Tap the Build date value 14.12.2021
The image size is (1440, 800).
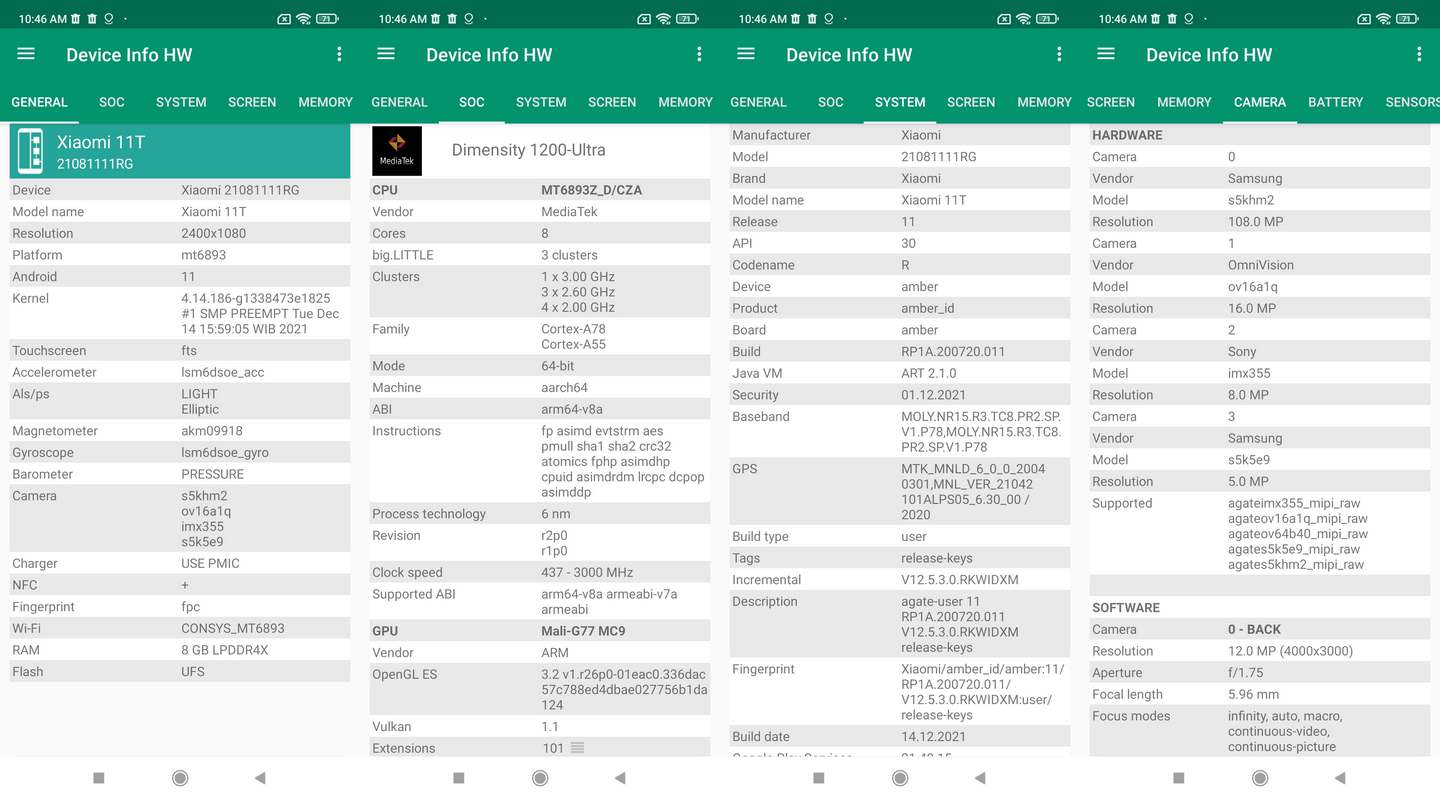click(x=934, y=737)
